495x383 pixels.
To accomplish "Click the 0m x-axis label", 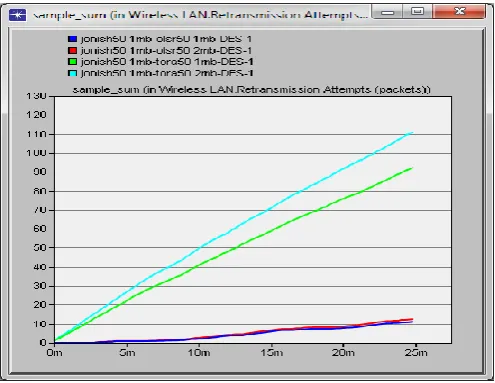I will pyautogui.click(x=54, y=353).
